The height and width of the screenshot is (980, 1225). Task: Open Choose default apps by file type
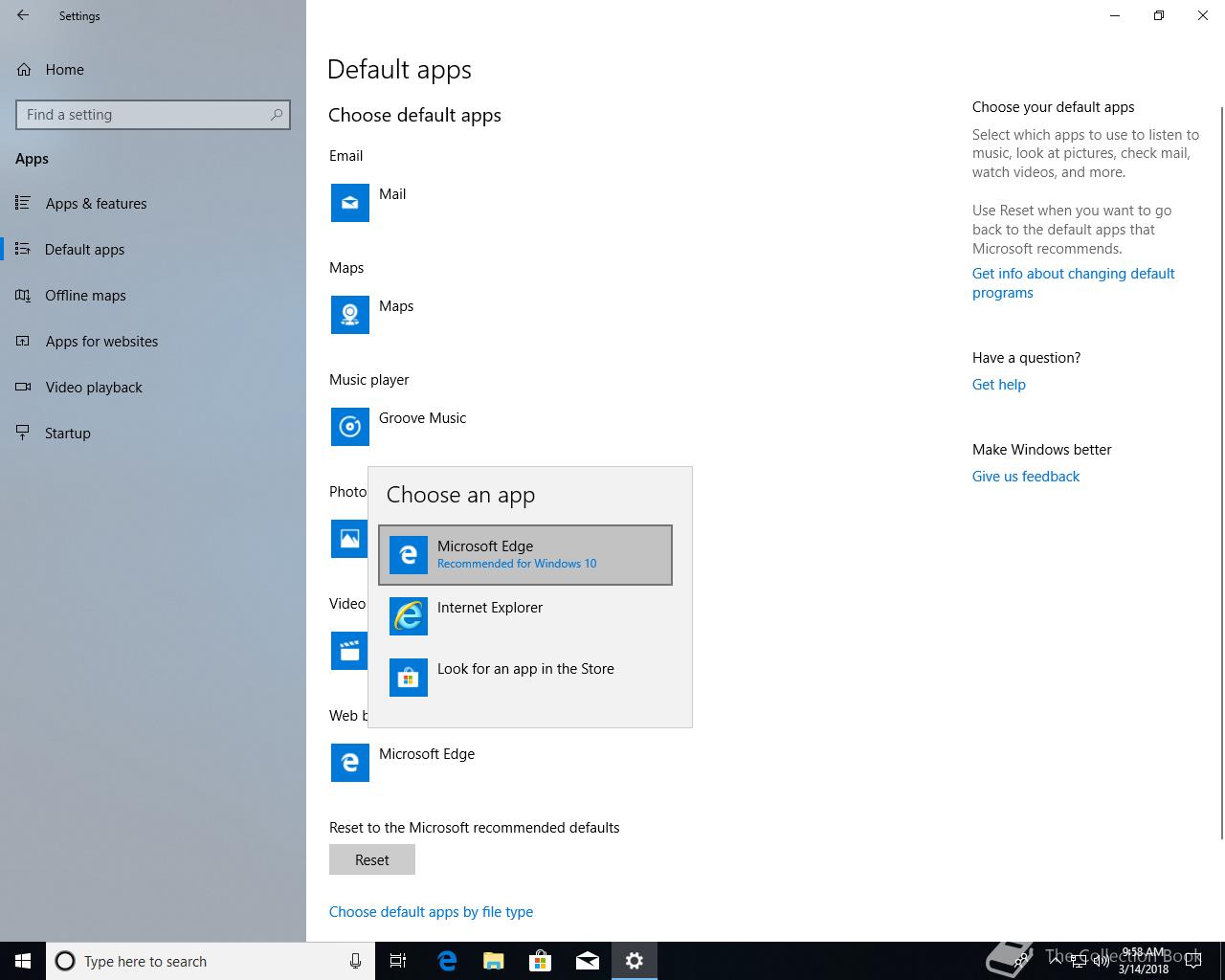pos(431,912)
